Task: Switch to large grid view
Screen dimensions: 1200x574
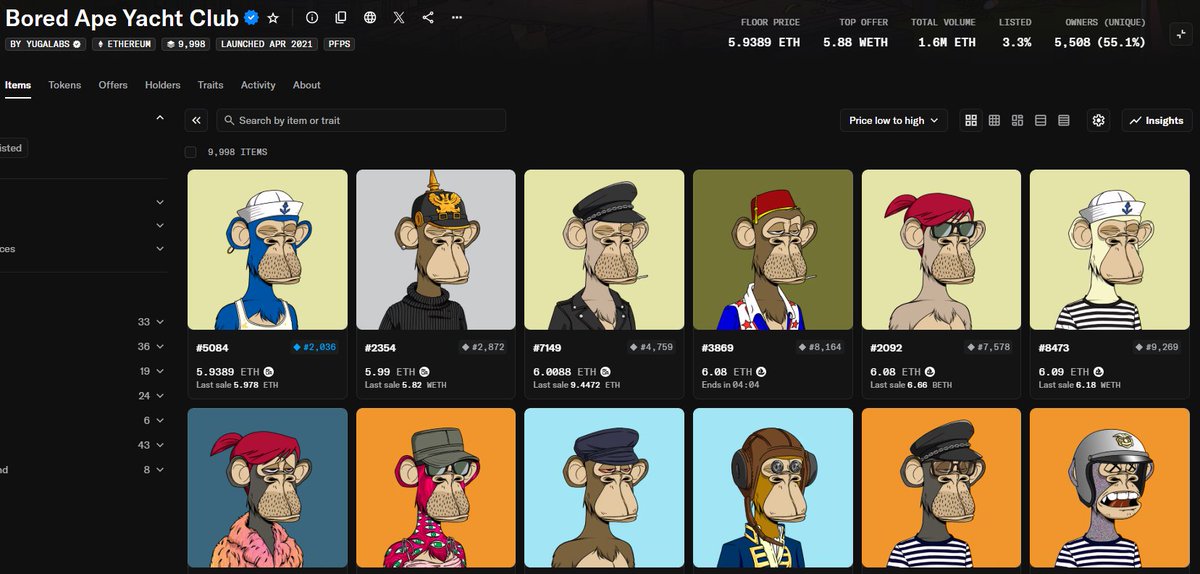Action: coord(971,120)
